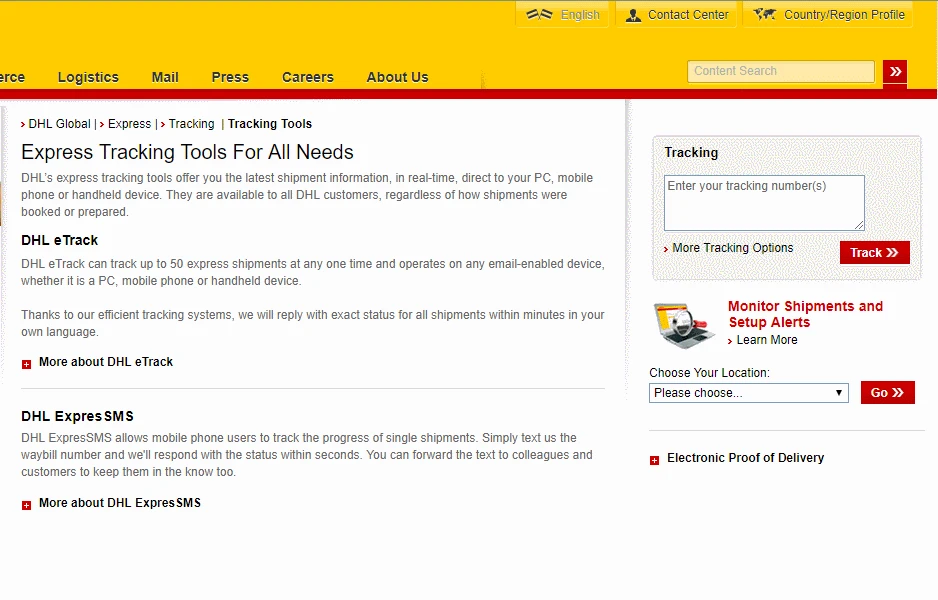
Task: Click More about DHL ExpresSMS text
Action: coord(120,503)
